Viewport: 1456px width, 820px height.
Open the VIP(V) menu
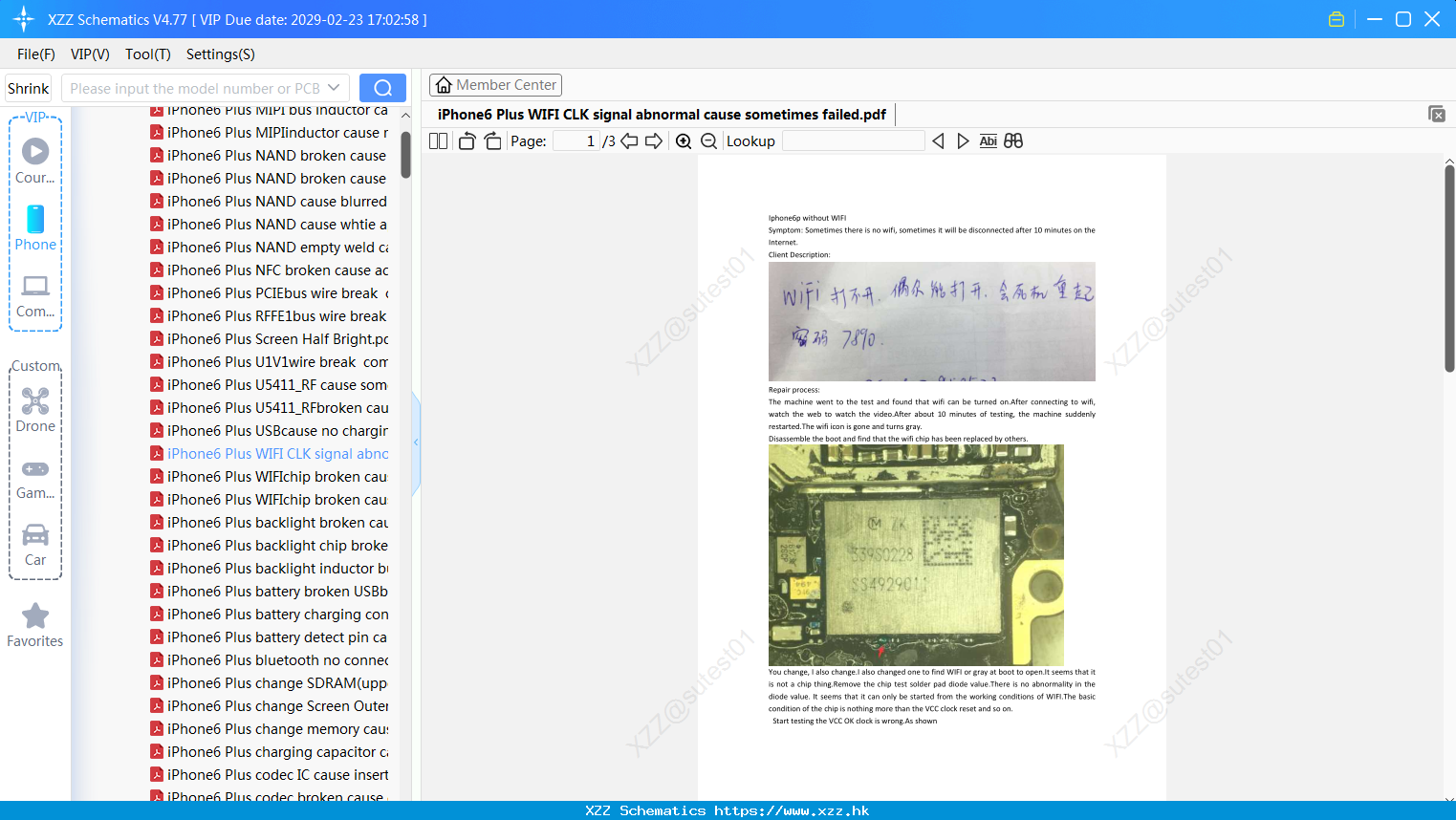[x=90, y=54]
